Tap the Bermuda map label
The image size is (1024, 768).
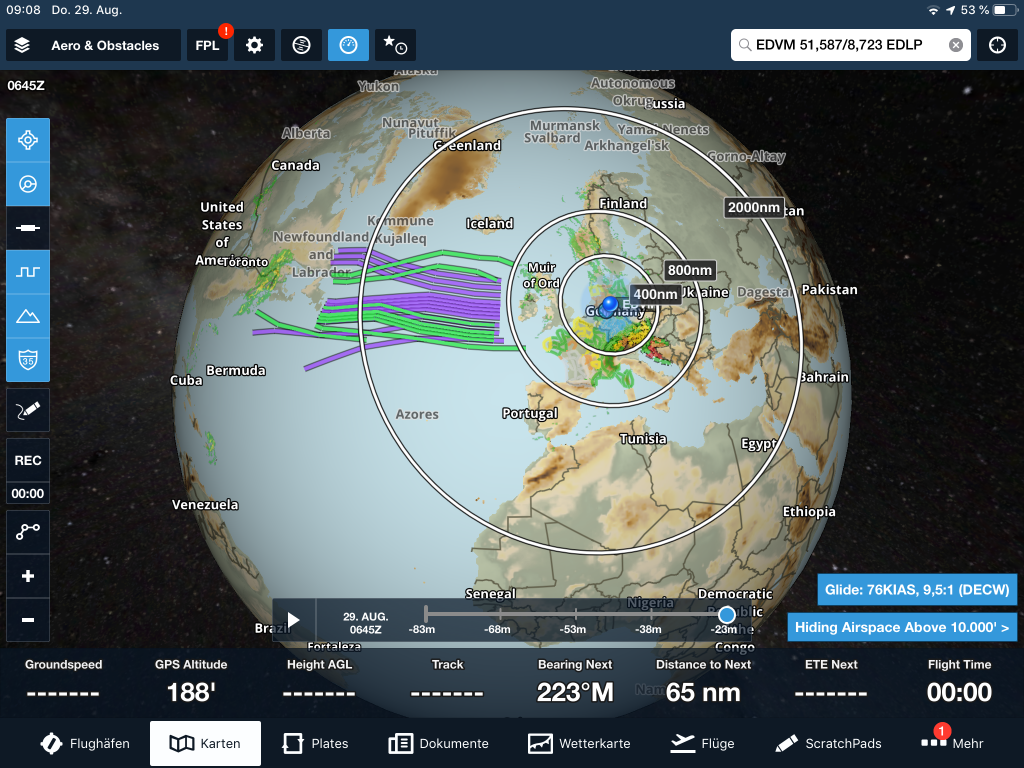click(236, 370)
